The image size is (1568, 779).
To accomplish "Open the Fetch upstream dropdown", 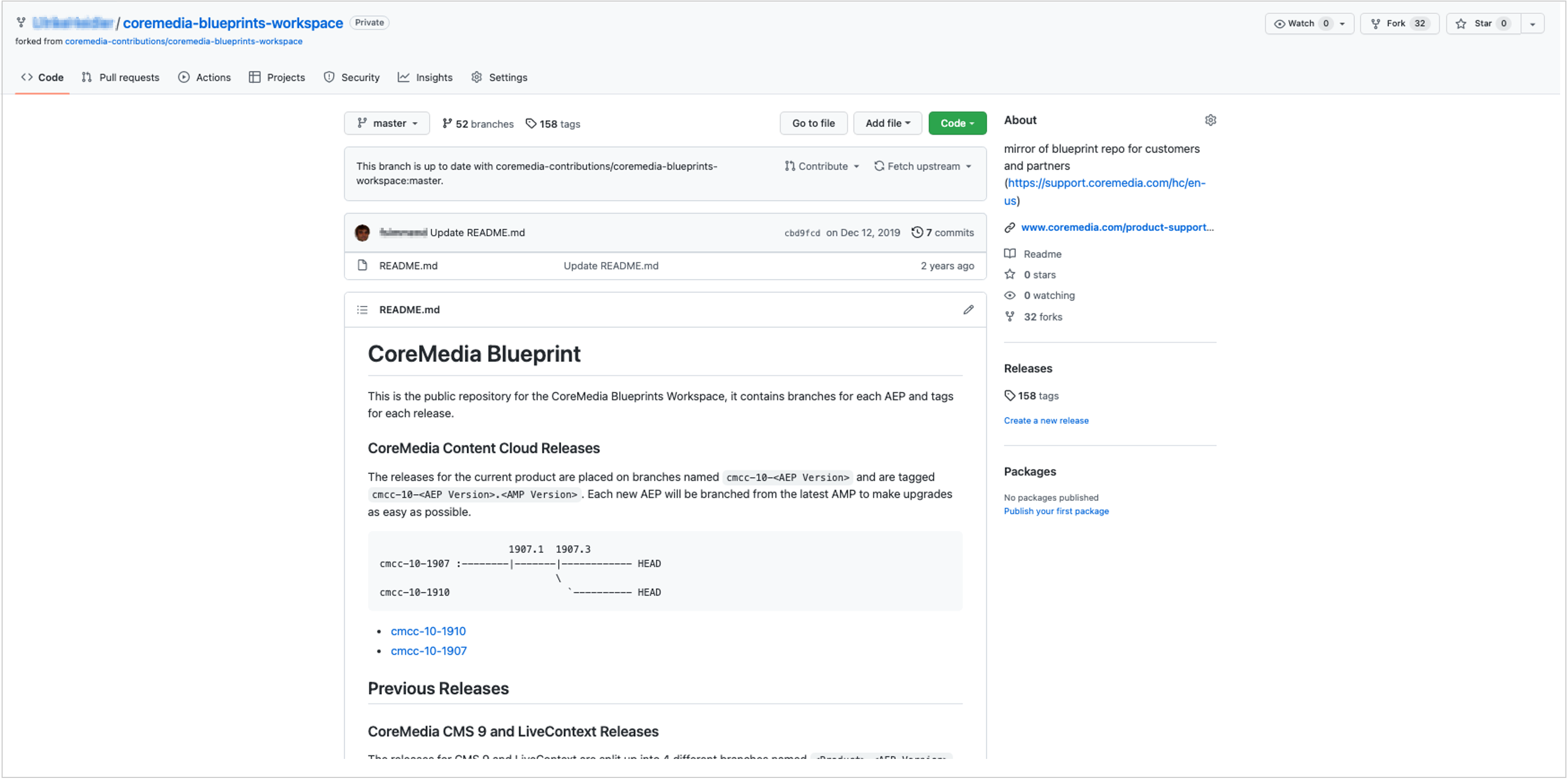I will (923, 165).
